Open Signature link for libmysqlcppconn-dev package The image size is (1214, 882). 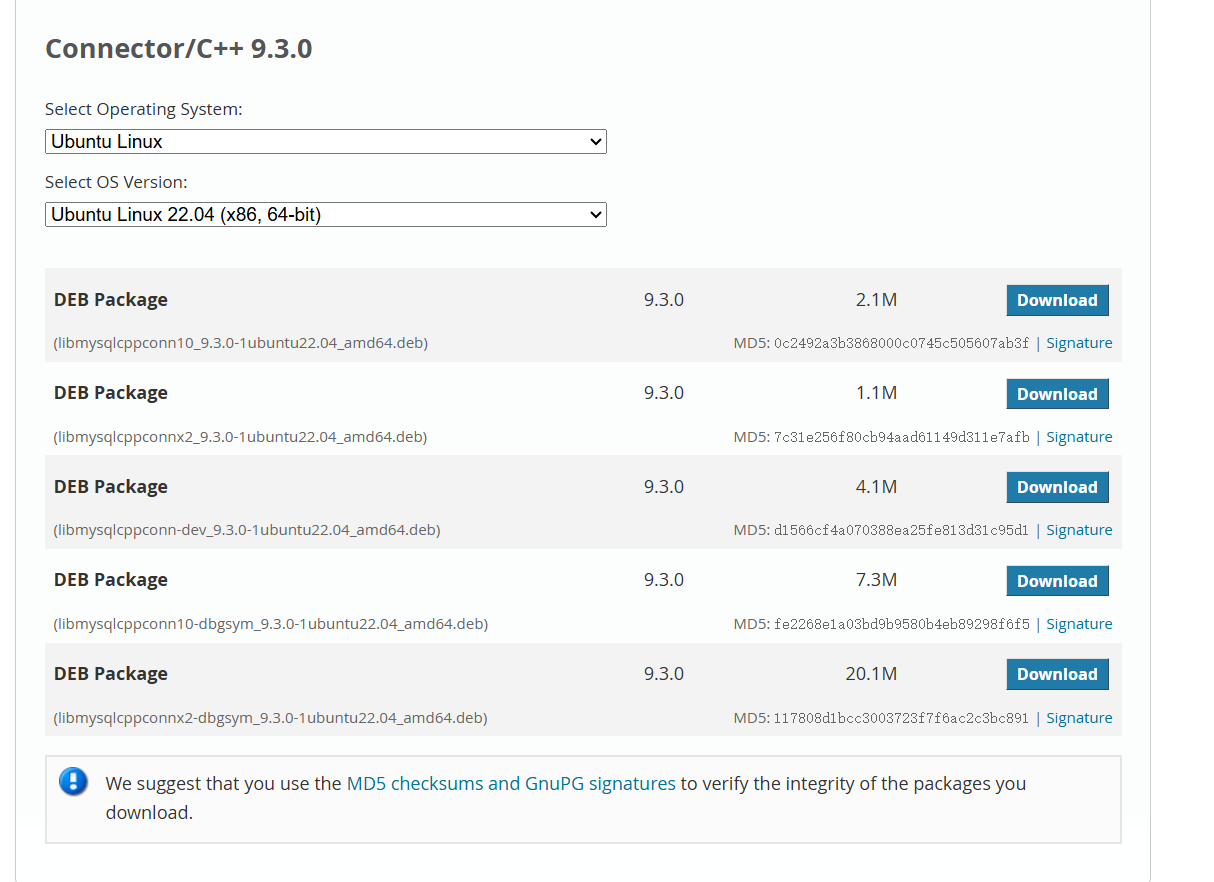(x=1079, y=530)
